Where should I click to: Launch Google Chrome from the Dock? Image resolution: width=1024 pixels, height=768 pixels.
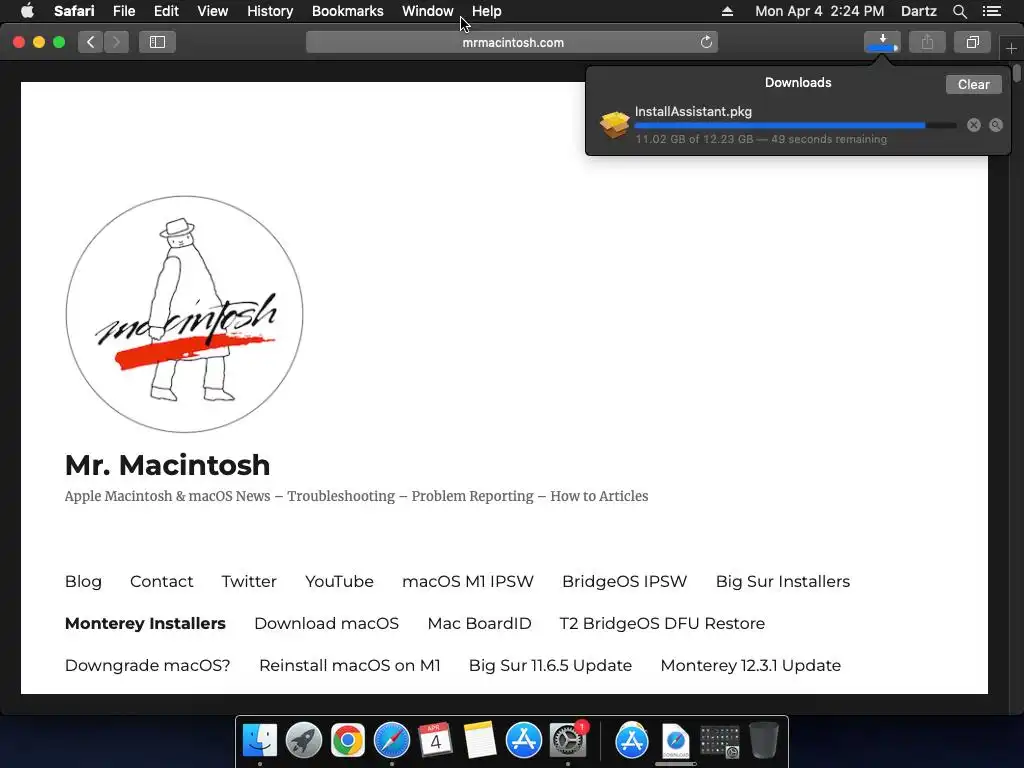[x=347, y=741]
